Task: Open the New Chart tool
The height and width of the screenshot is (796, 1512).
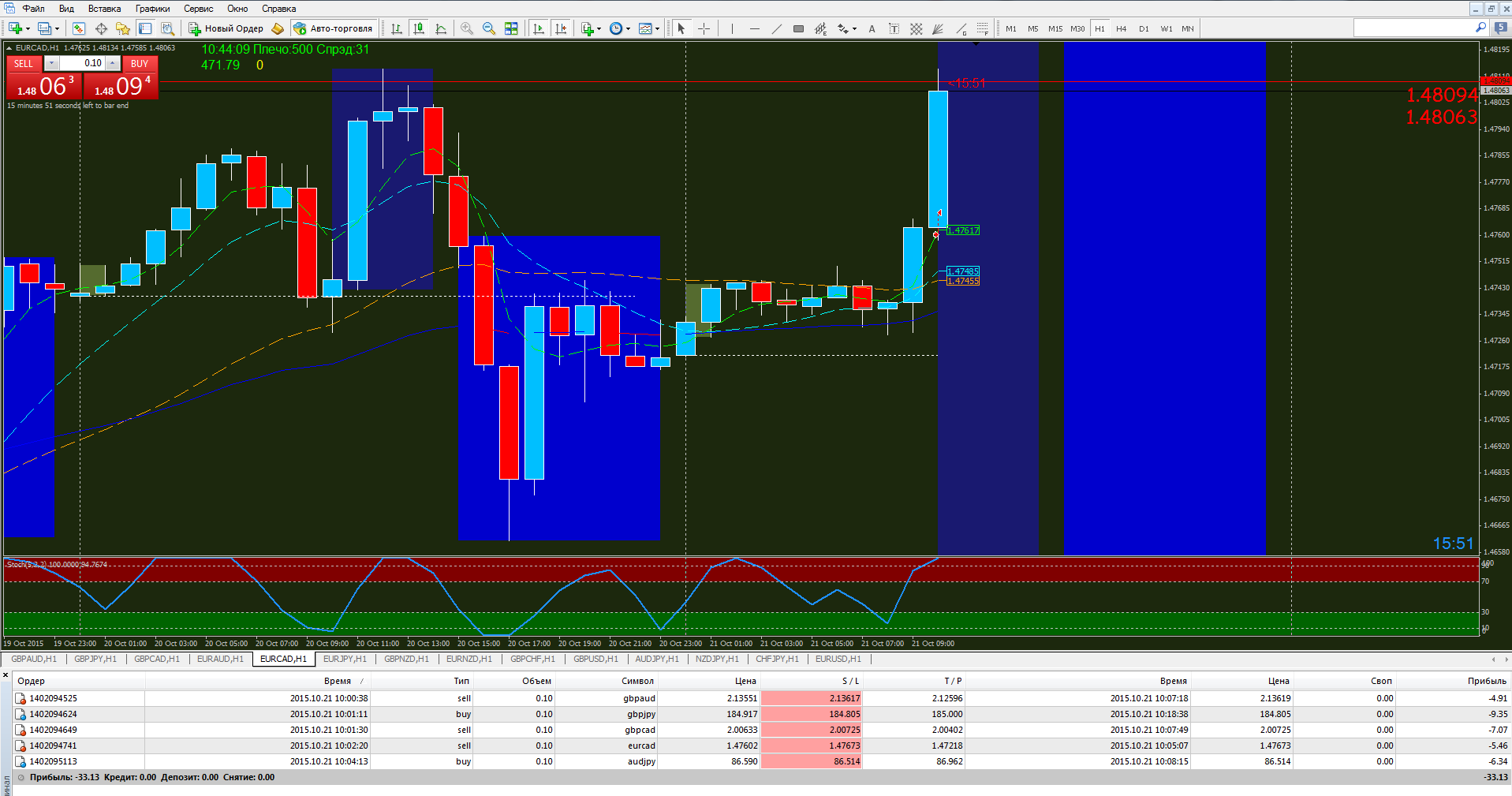Action: 15,28
